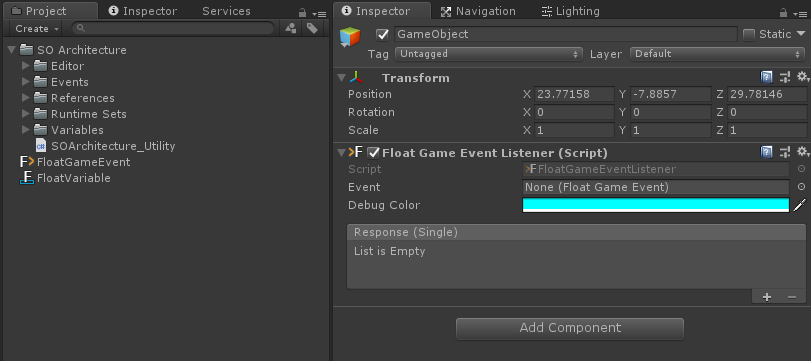Collapse the Float Game Event Listener foldout

[x=341, y=153]
